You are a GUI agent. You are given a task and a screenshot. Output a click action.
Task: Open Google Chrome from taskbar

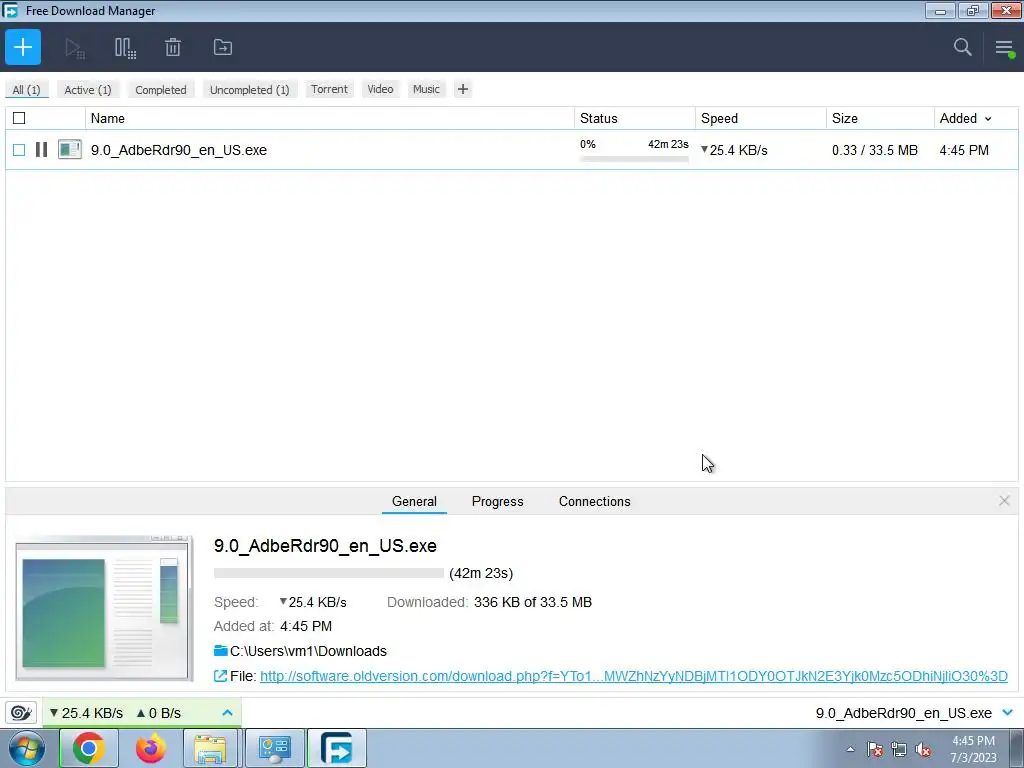[x=89, y=748]
